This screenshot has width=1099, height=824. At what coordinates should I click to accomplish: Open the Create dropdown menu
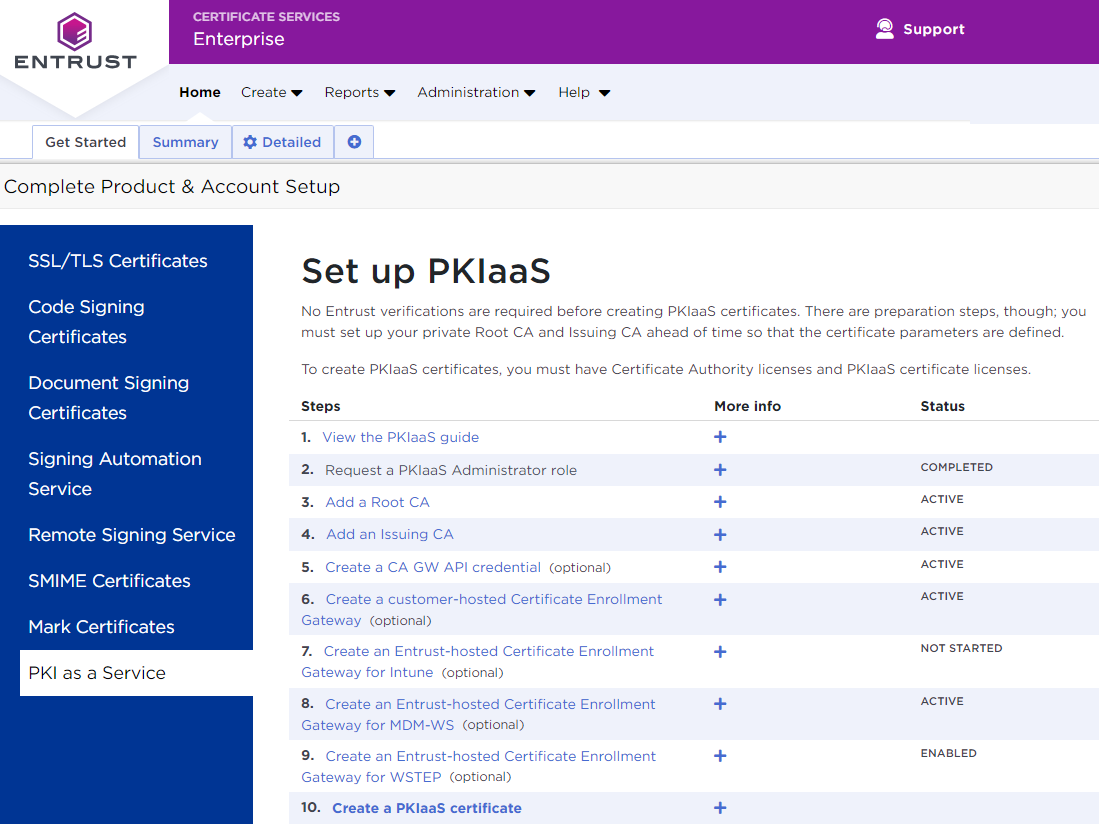pyautogui.click(x=271, y=92)
